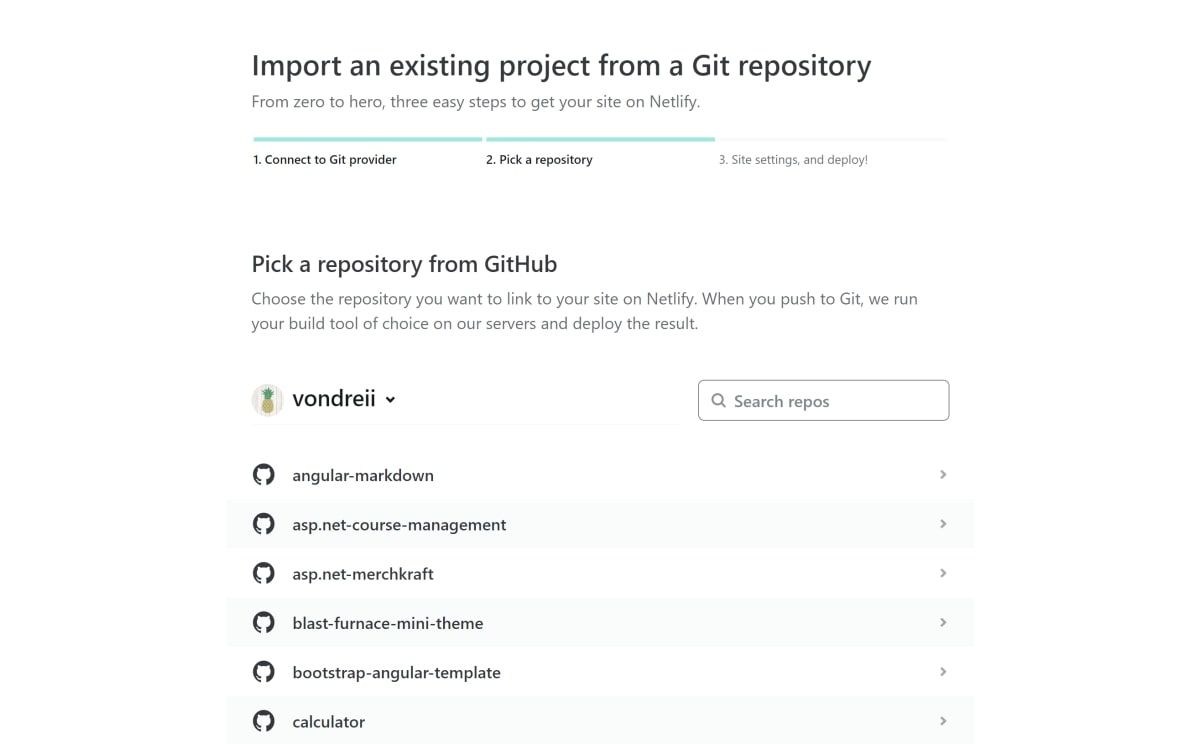Click the right arrow on asp.net-merchkraft row

[942, 573]
